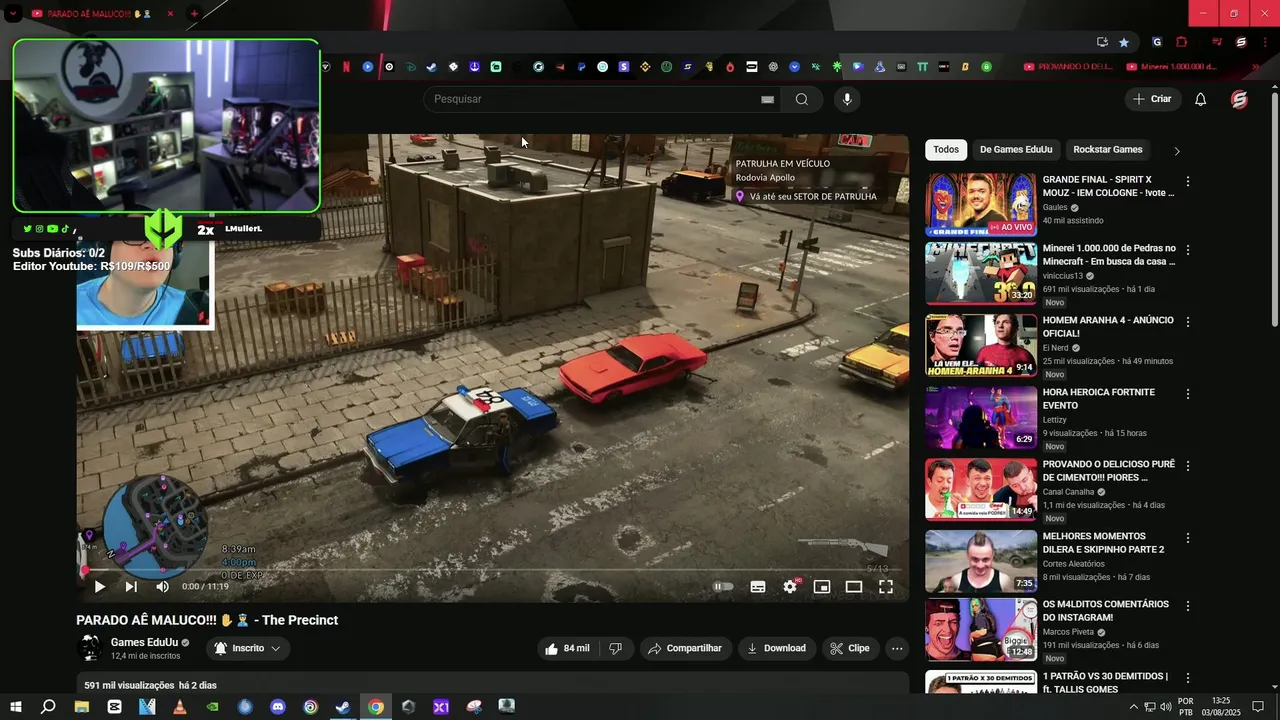This screenshot has height=720, width=1280.
Task: Open Windows taskbar search
Action: (x=48, y=707)
